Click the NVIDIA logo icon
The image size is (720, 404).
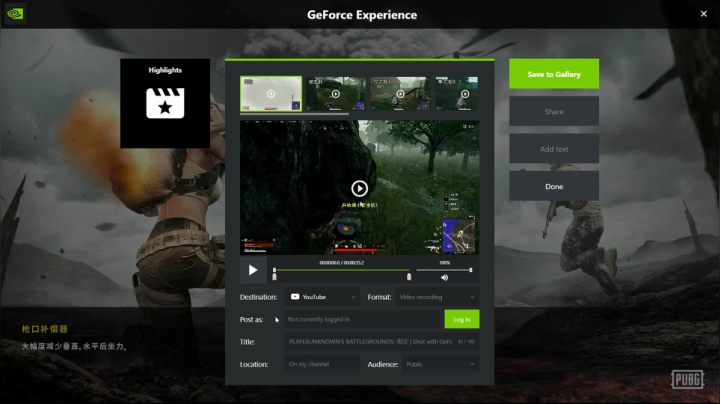(x=15, y=14)
